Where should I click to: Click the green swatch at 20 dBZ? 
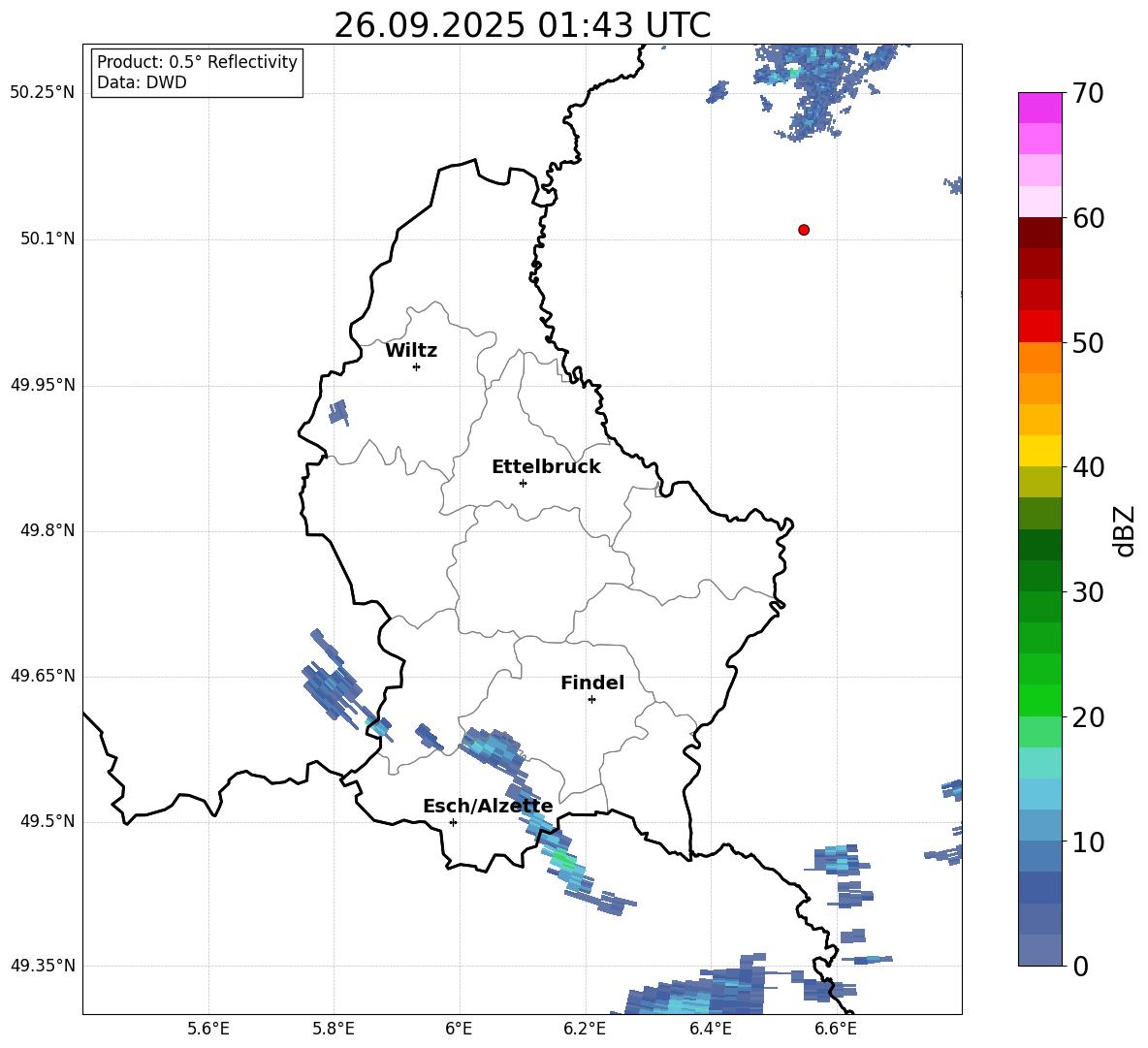tap(1039, 700)
